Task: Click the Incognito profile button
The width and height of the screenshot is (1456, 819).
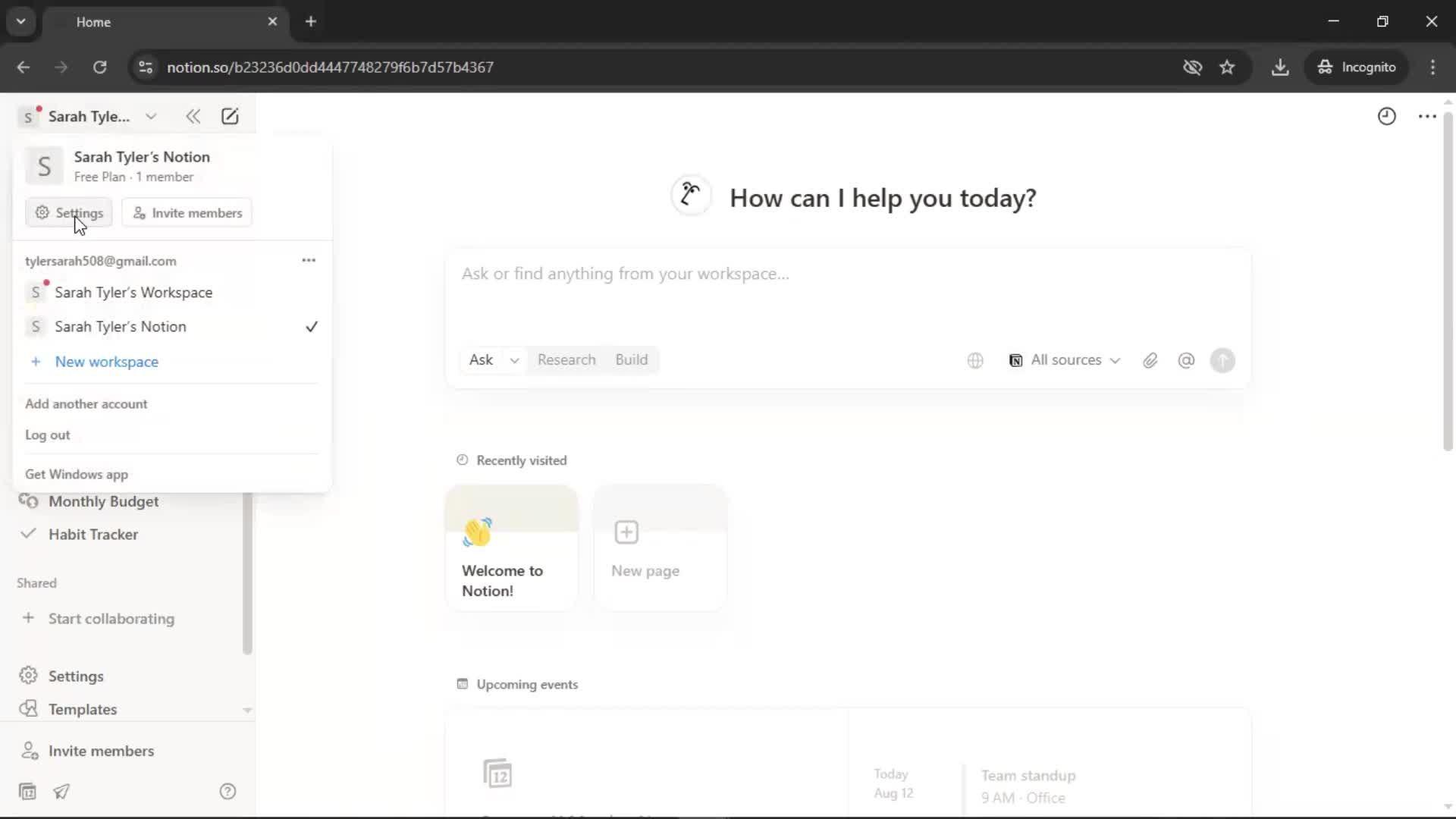Action: click(1357, 67)
